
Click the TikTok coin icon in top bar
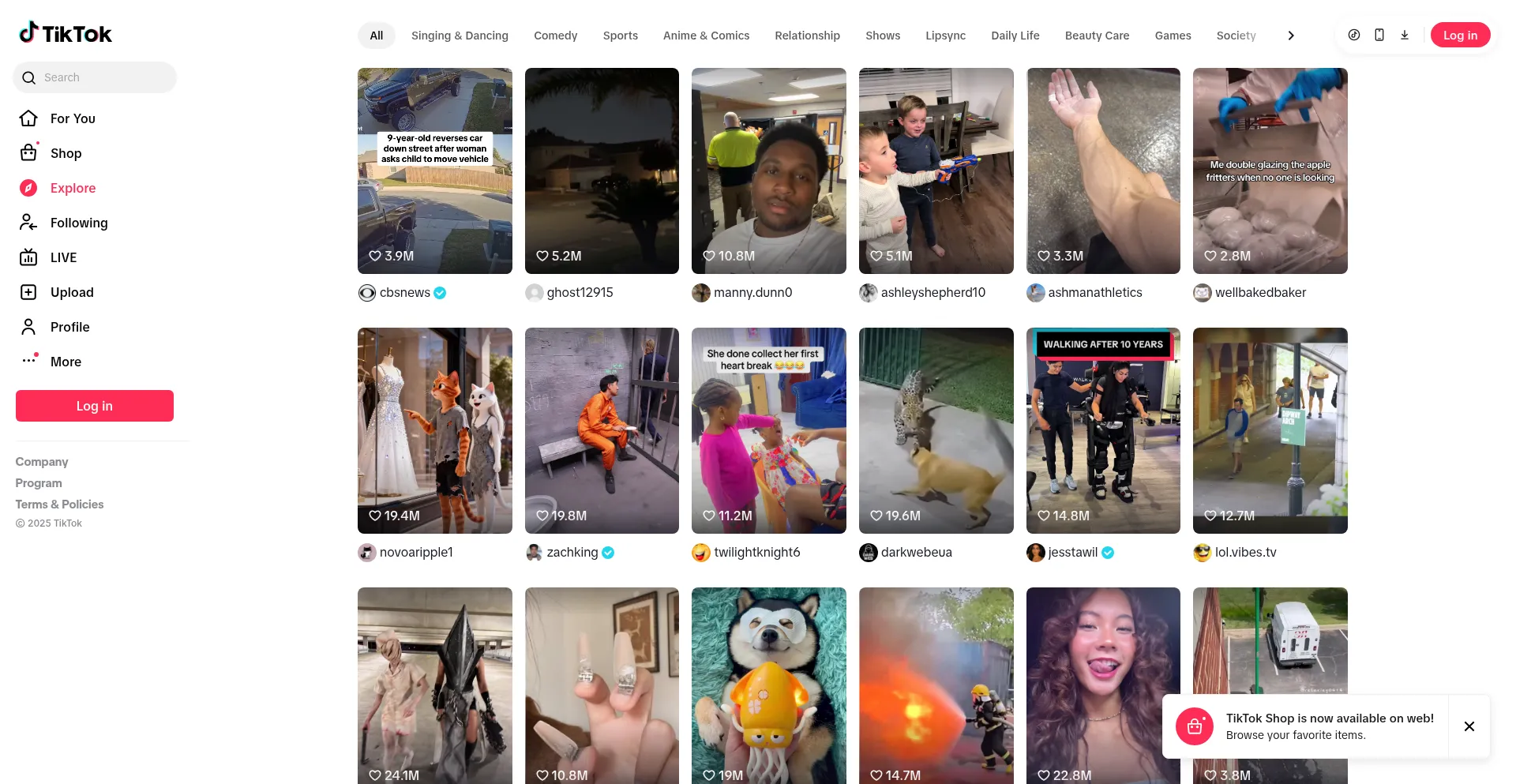click(1354, 35)
